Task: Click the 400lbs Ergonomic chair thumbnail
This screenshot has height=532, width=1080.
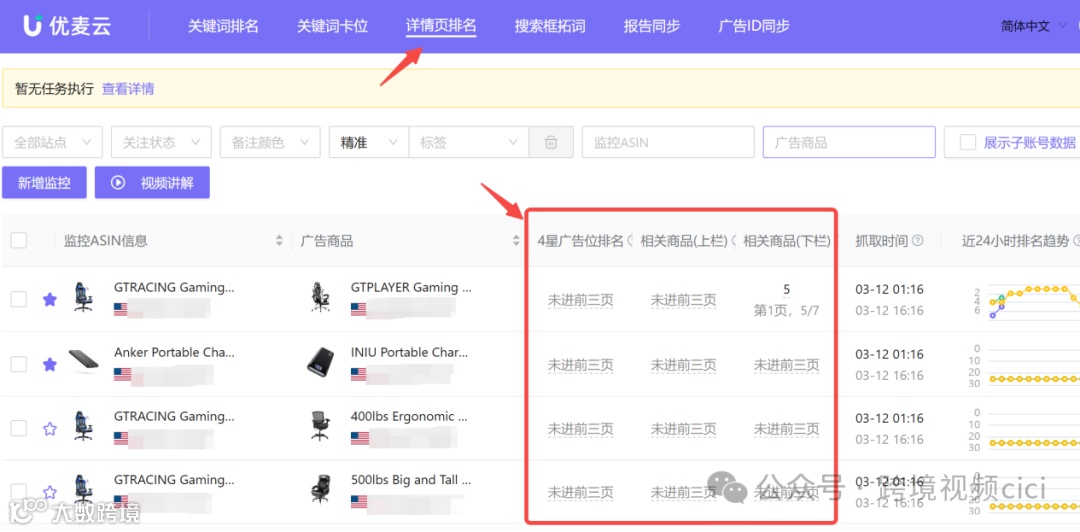Action: tap(320, 427)
